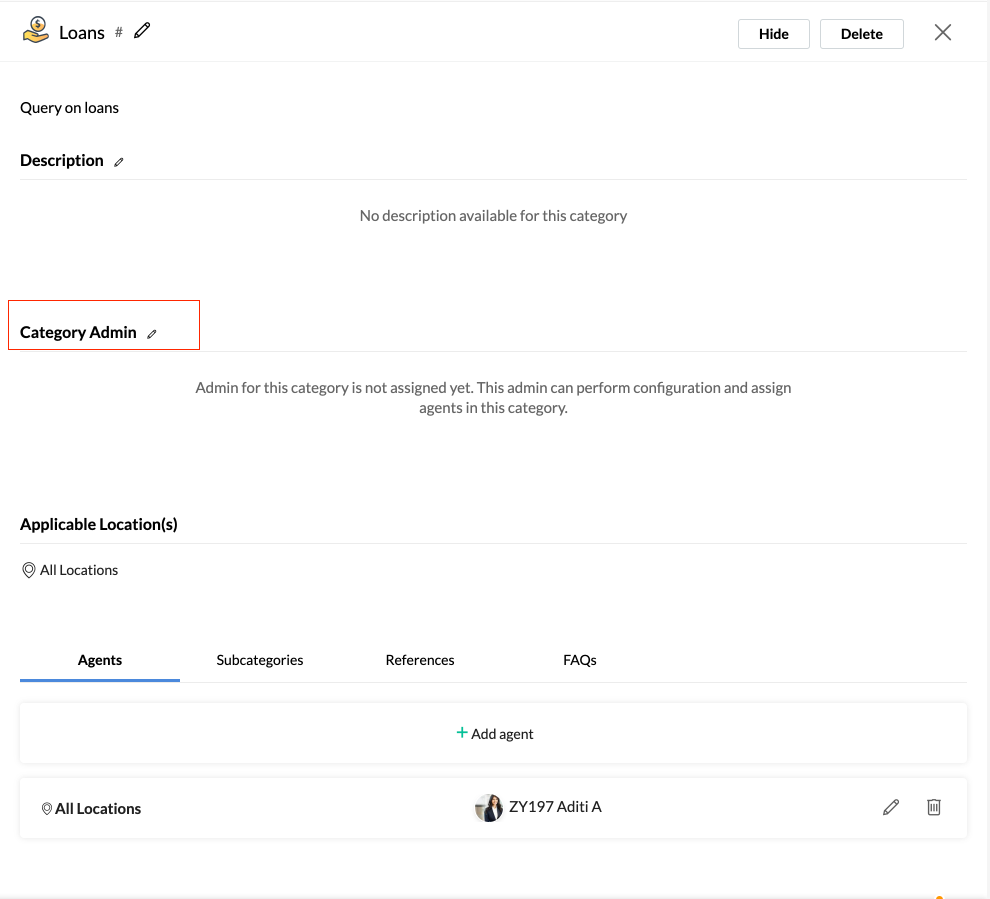990x899 pixels.
Task: Click the location pin beside All Locations under Applicable Location(s)
Action: pyautogui.click(x=28, y=570)
